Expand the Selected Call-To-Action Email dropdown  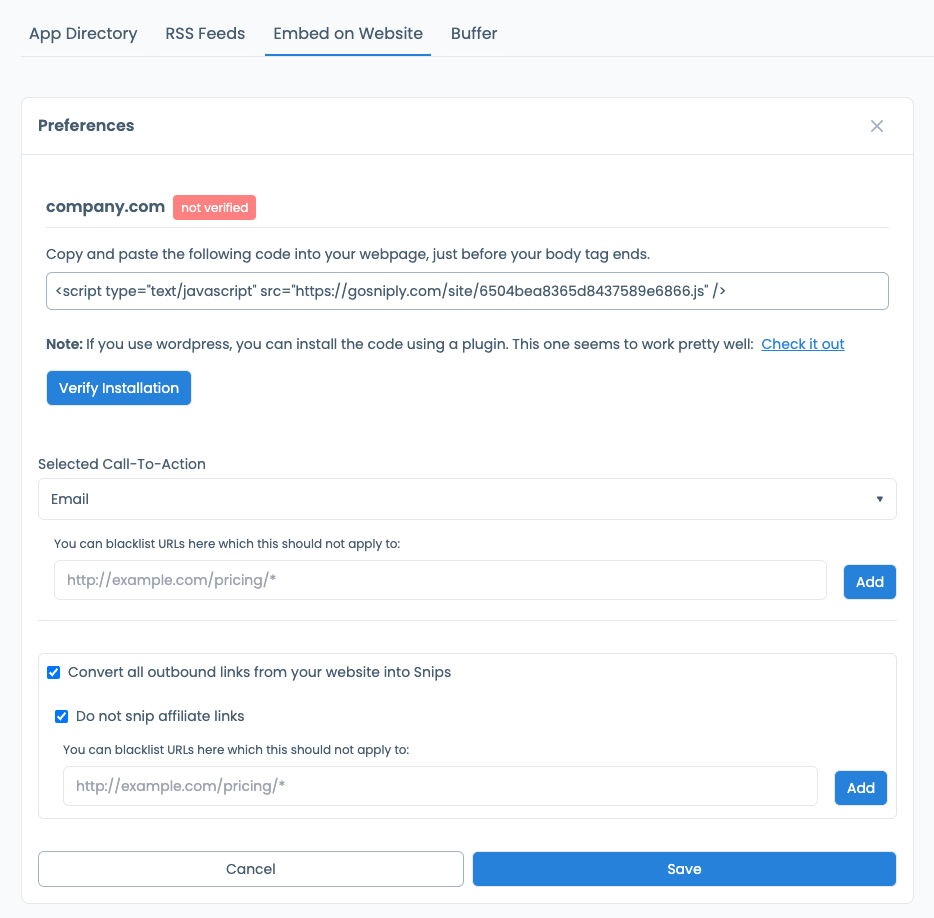(467, 499)
